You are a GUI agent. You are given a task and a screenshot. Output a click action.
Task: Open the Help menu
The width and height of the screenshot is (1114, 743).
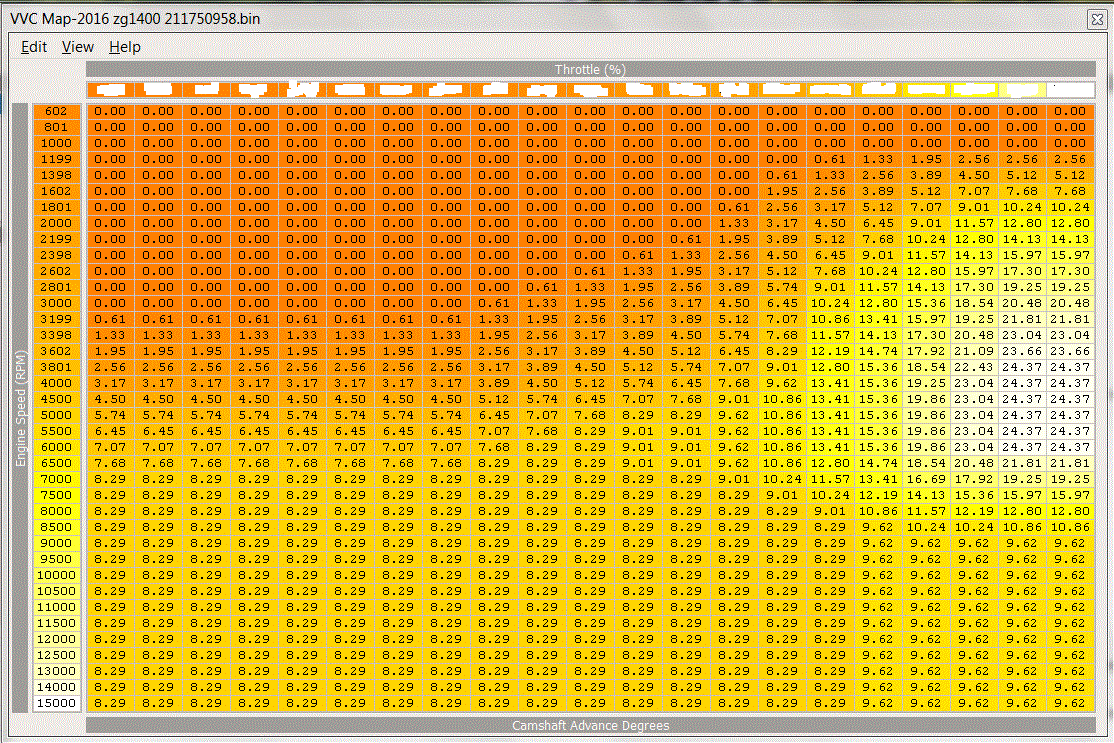pos(125,47)
